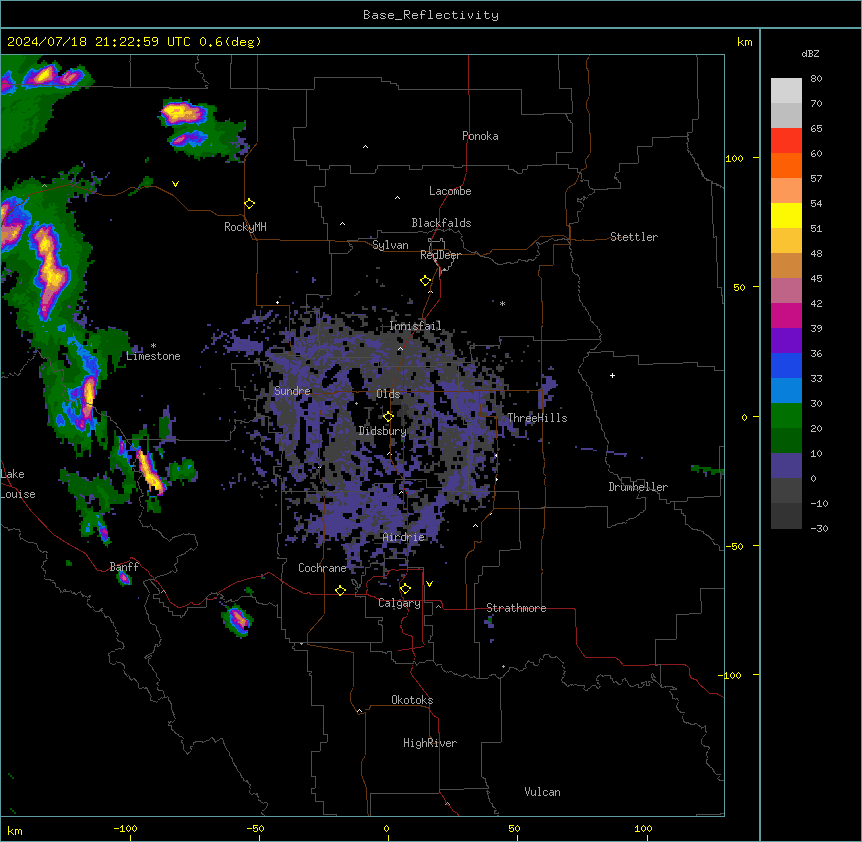Click the Drumheller label
This screenshot has height=842, width=862.
[638, 487]
